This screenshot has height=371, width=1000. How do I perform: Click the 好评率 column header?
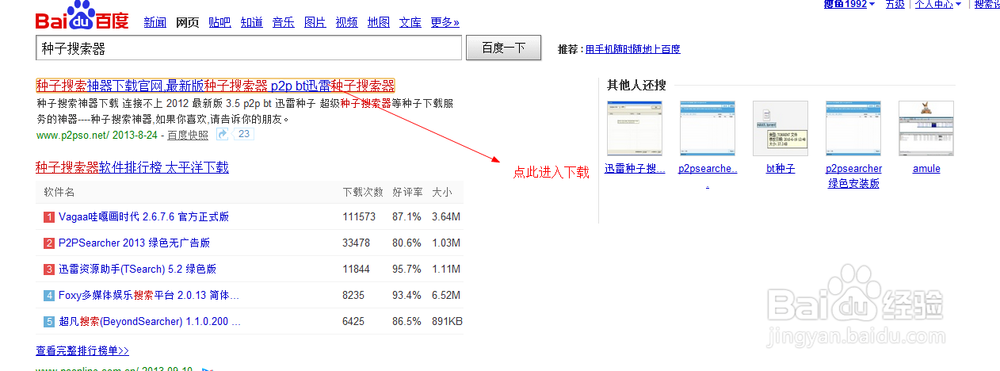coord(407,192)
